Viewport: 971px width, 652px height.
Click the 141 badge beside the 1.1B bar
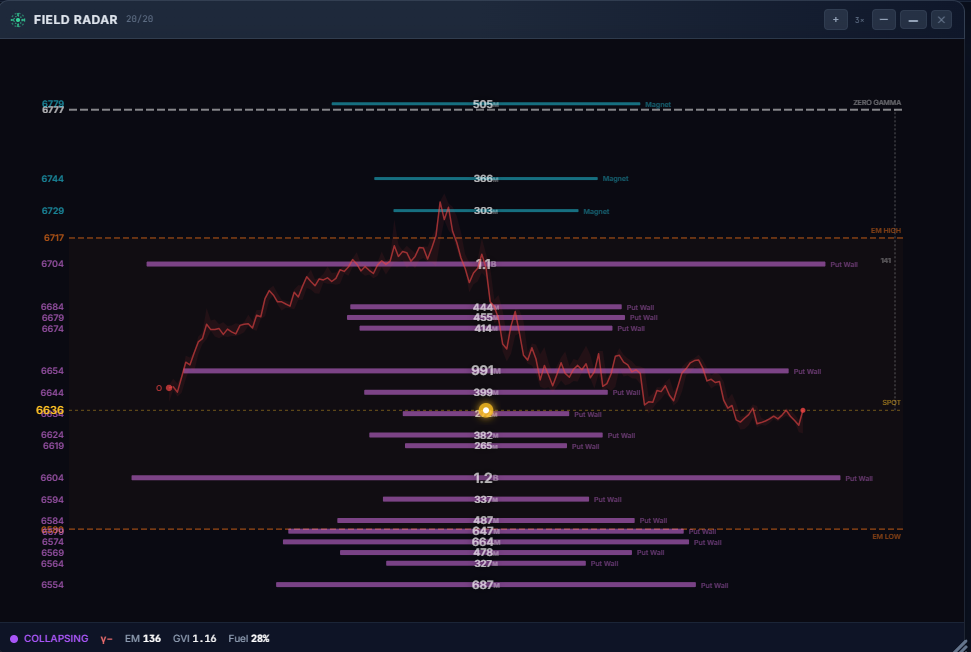tap(884, 261)
